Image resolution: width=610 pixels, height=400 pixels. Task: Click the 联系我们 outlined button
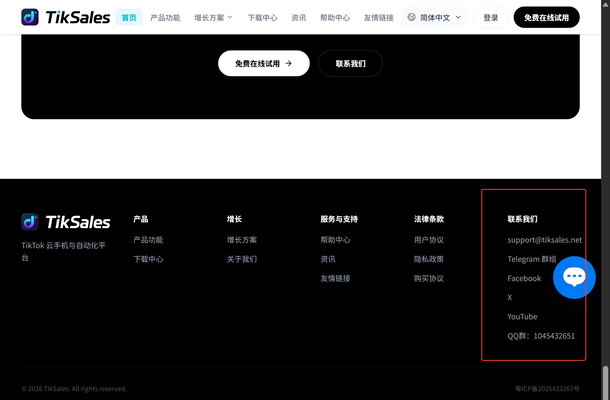[351, 63]
